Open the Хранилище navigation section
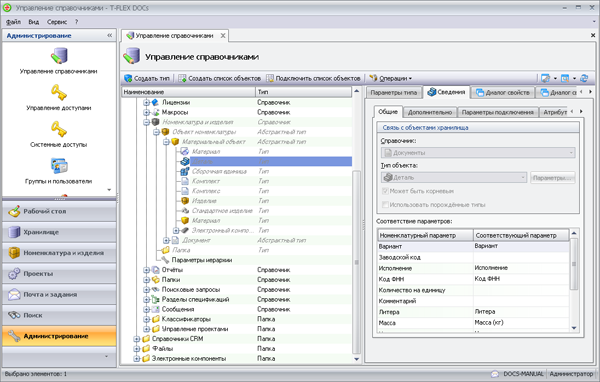 coord(59,232)
